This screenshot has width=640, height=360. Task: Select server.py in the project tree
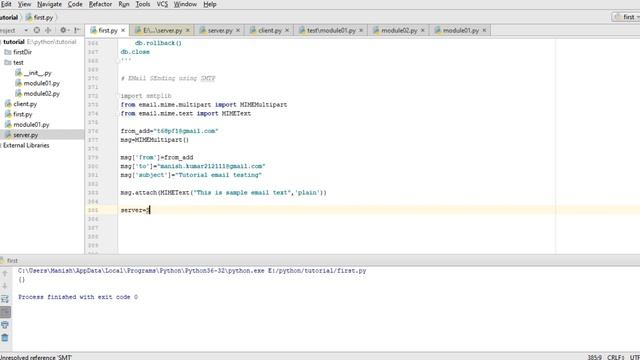pos(25,135)
